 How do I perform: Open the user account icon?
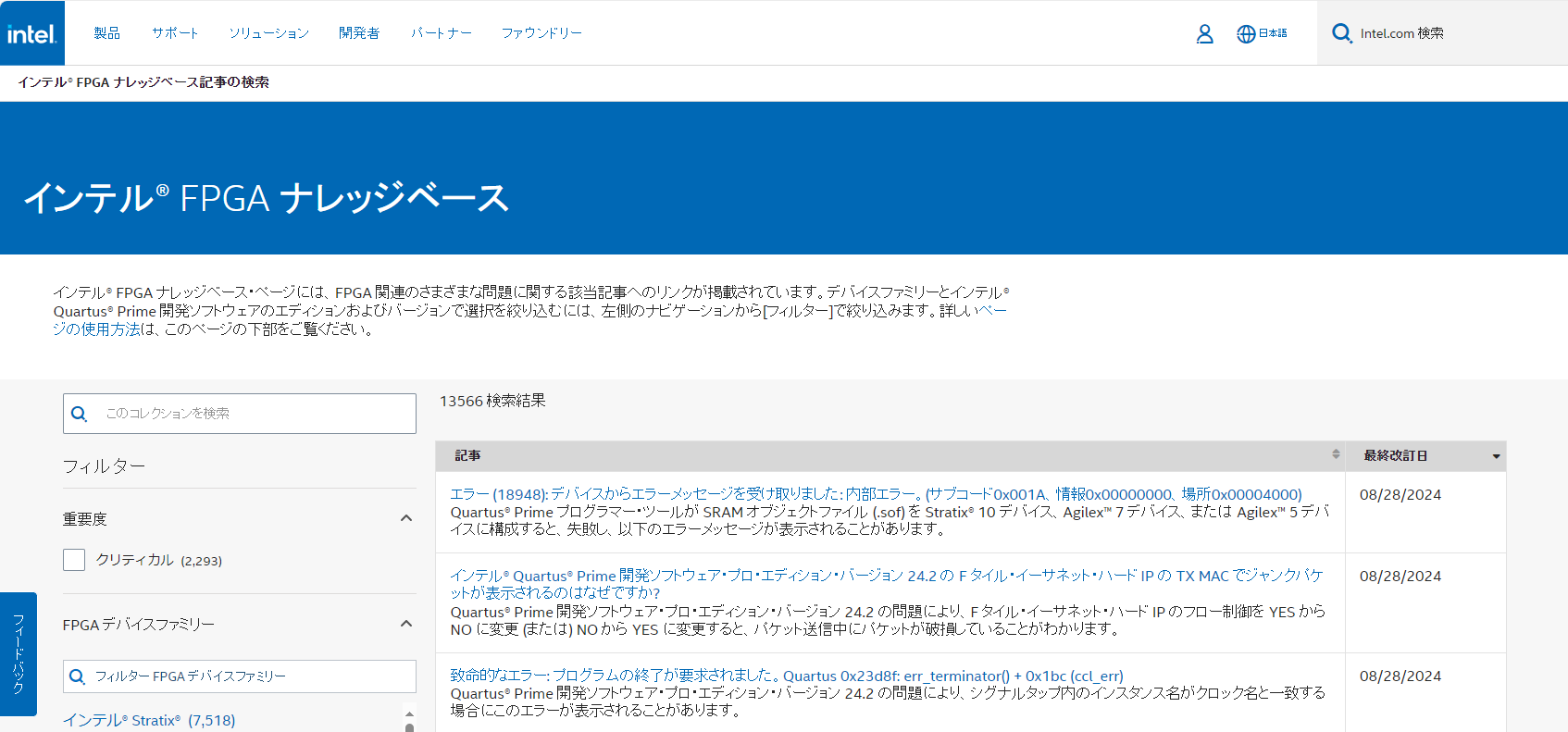click(x=1204, y=34)
